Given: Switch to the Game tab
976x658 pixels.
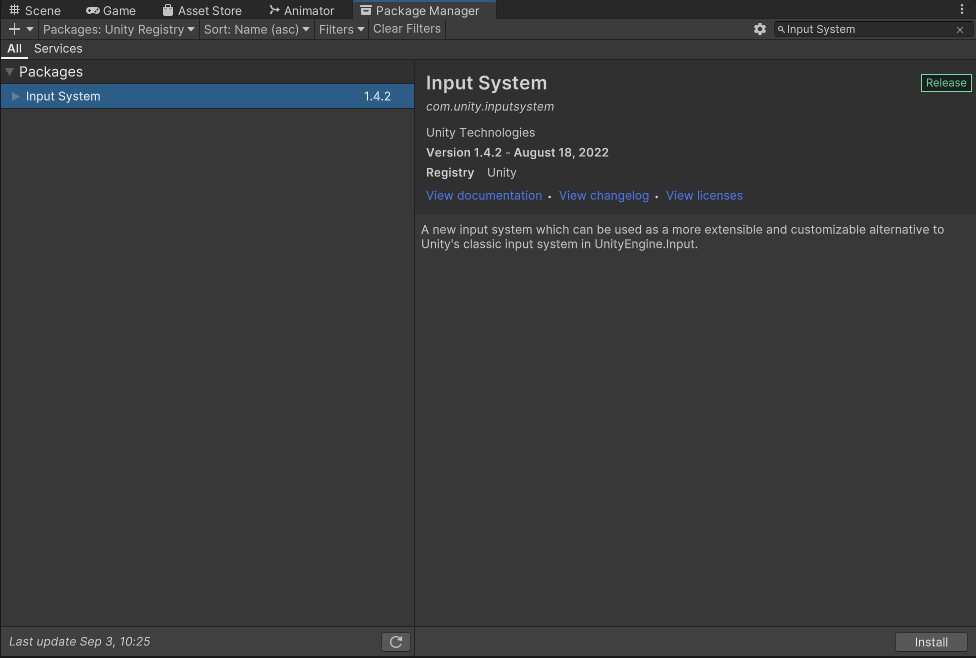Looking at the screenshot, I should pyautogui.click(x=111, y=10).
